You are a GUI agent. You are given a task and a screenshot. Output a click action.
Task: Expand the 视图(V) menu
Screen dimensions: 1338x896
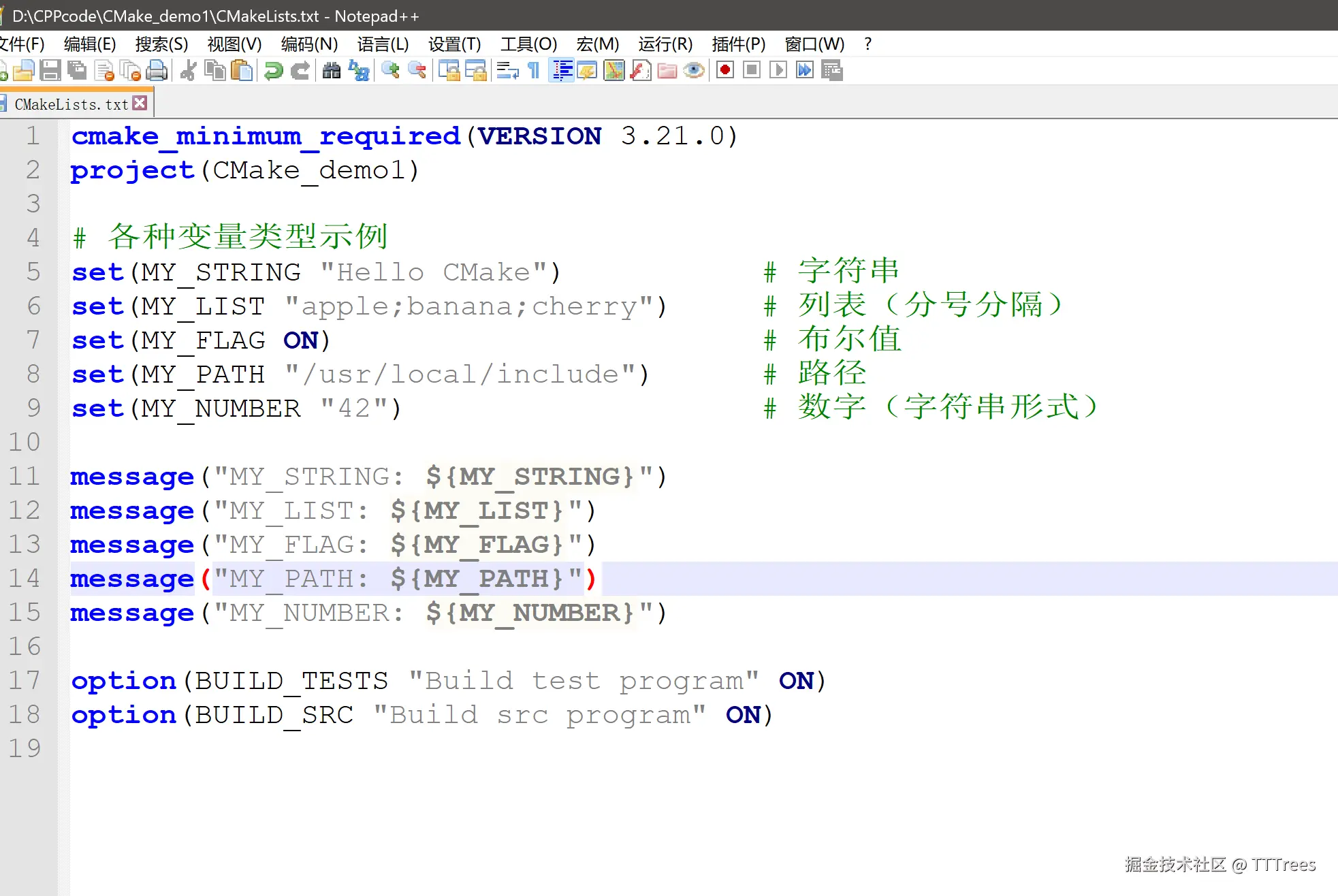[234, 44]
